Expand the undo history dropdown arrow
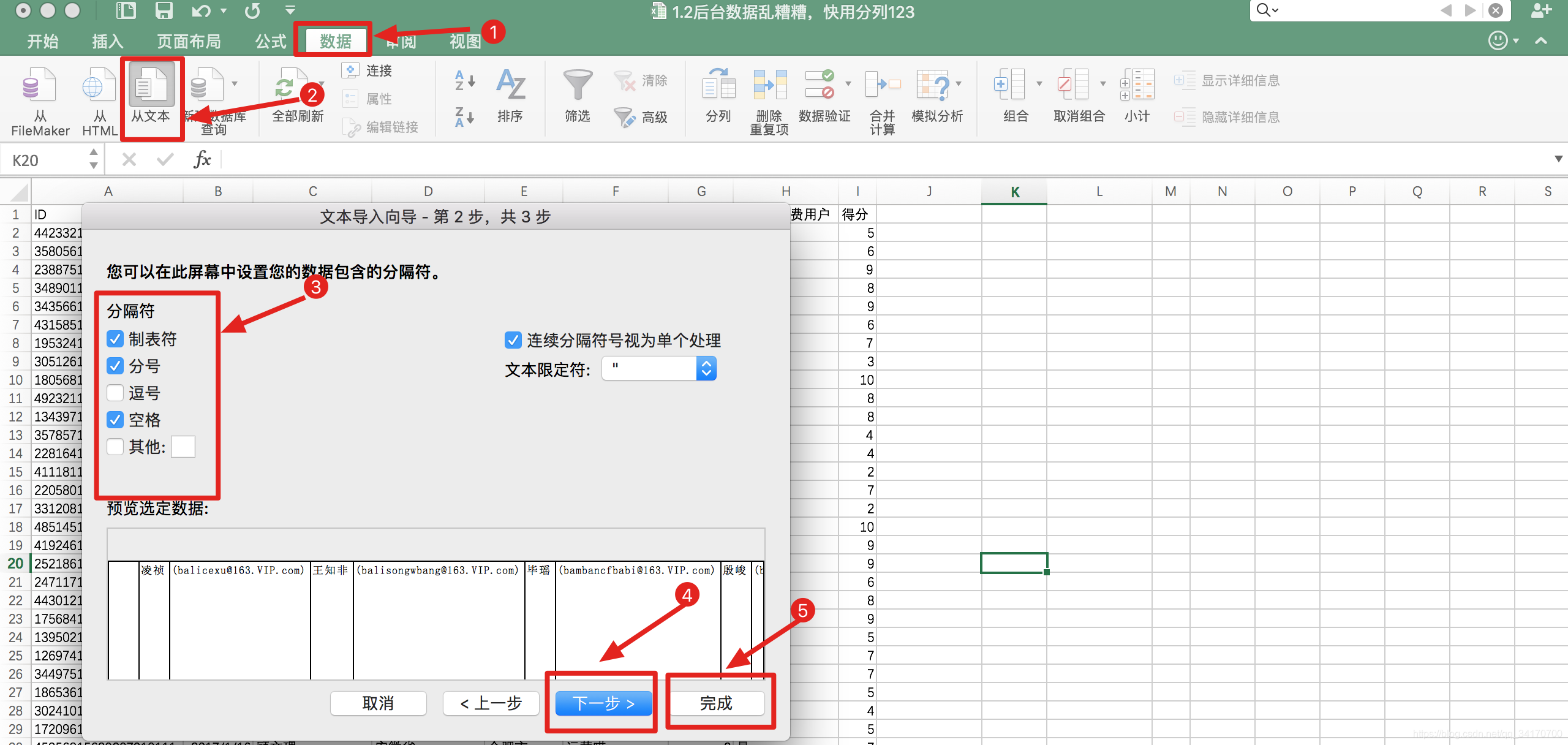 (x=224, y=10)
